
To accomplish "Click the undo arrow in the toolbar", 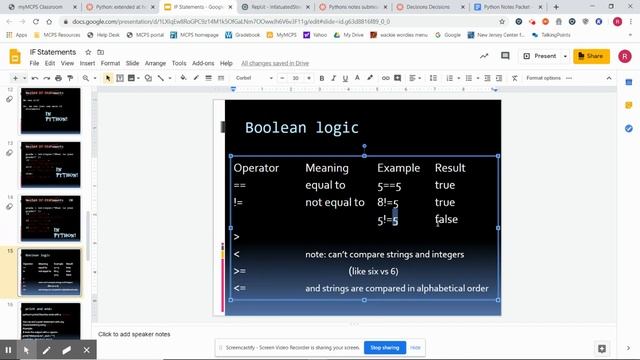I will (x=35, y=78).
